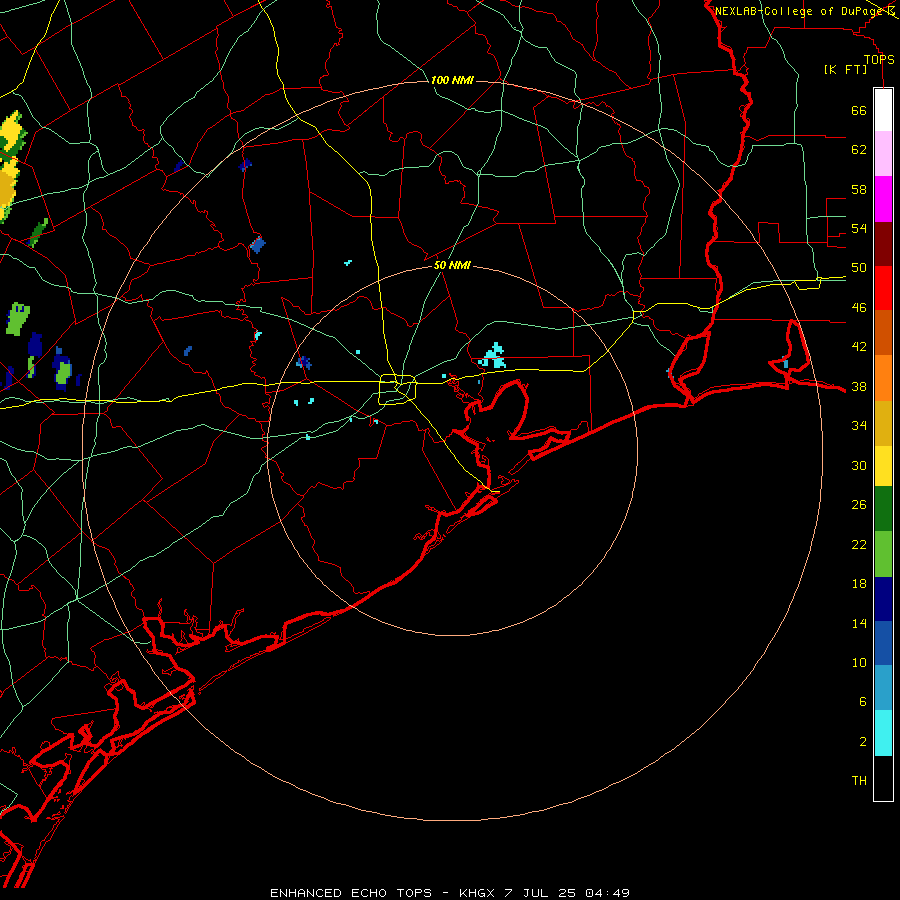The width and height of the screenshot is (900, 900).
Task: Click the "10" legend value
Action: click(x=859, y=663)
